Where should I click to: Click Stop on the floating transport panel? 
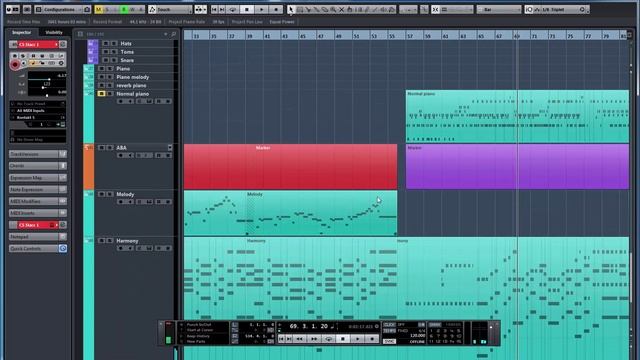[343, 339]
